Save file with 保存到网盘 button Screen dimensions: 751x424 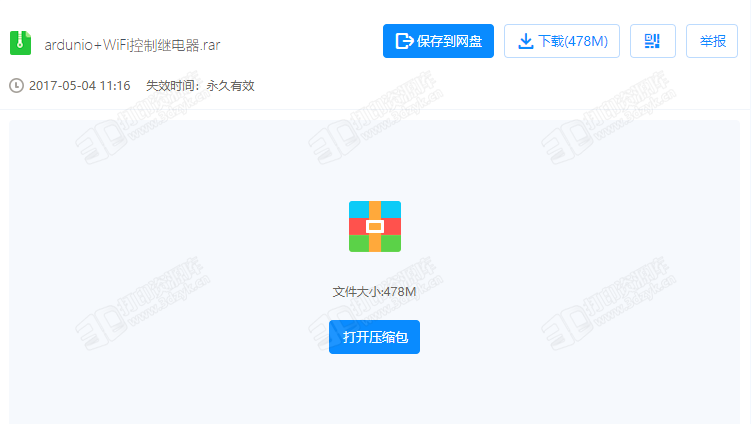pyautogui.click(x=438, y=41)
